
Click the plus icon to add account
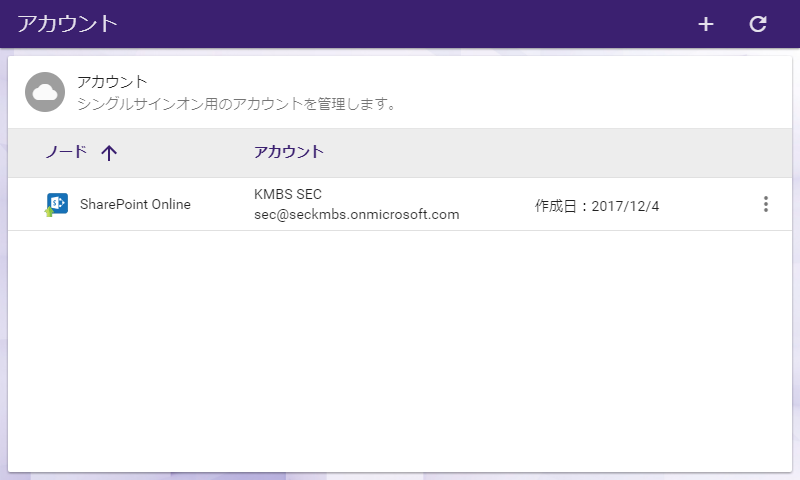(705, 24)
